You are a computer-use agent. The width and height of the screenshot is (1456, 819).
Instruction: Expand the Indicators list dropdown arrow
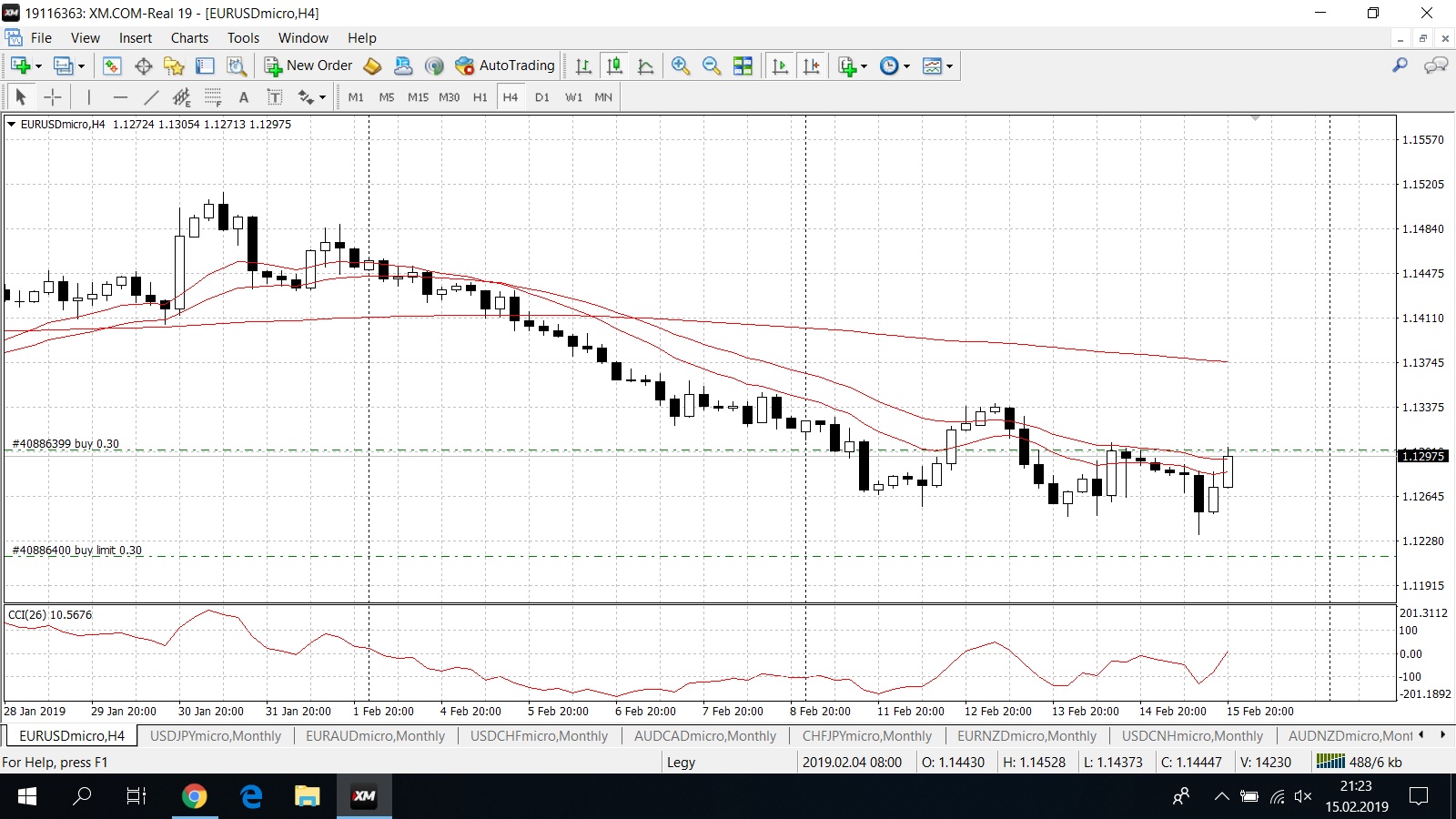[864, 66]
